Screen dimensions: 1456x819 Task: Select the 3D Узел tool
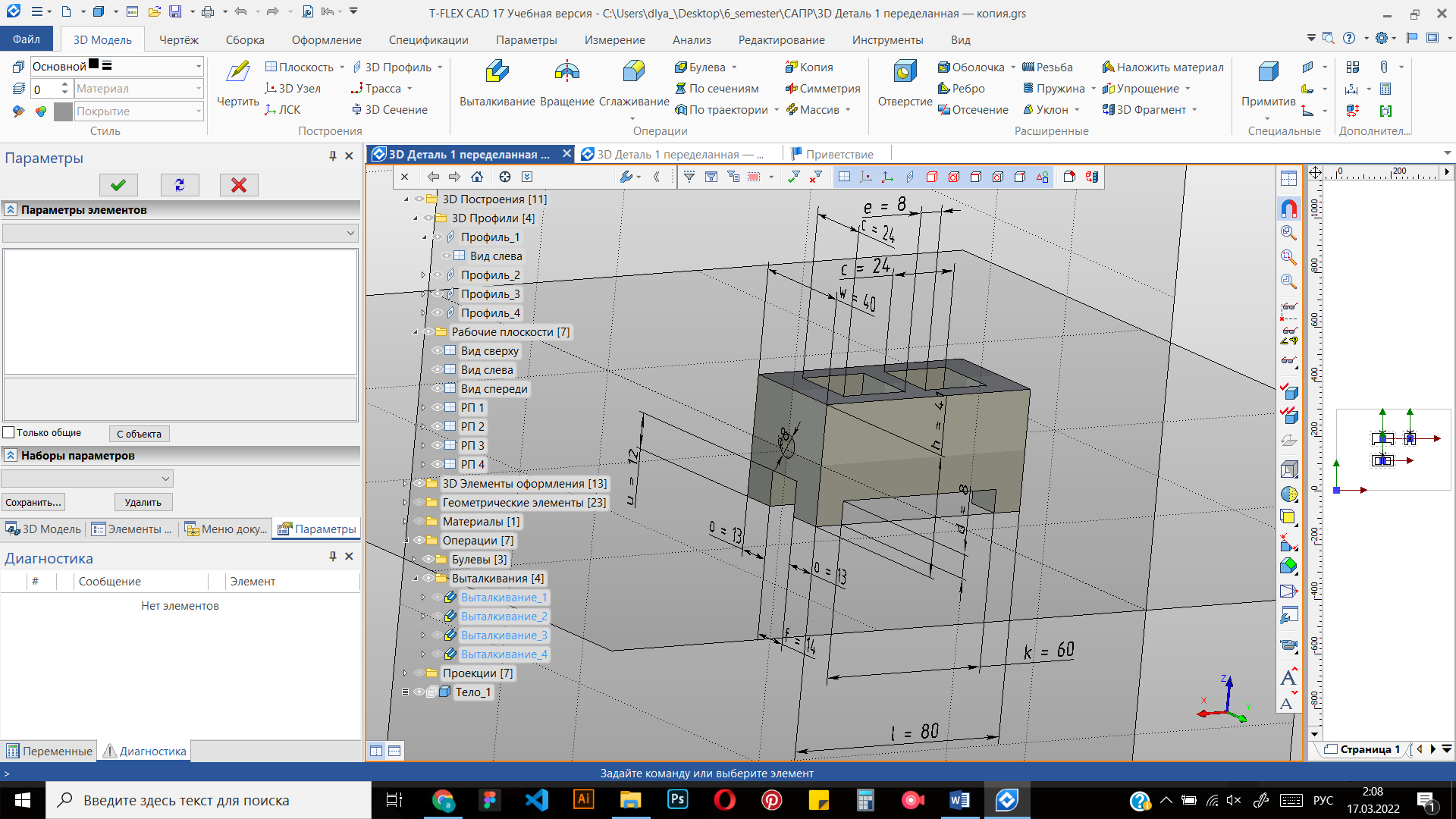click(x=293, y=89)
